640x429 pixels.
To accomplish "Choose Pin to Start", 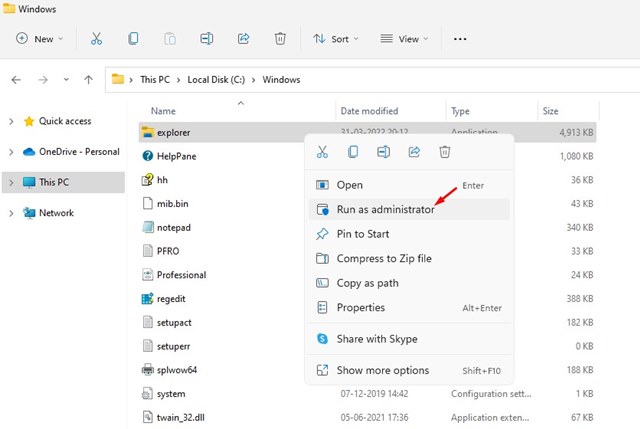I will [x=409, y=234].
